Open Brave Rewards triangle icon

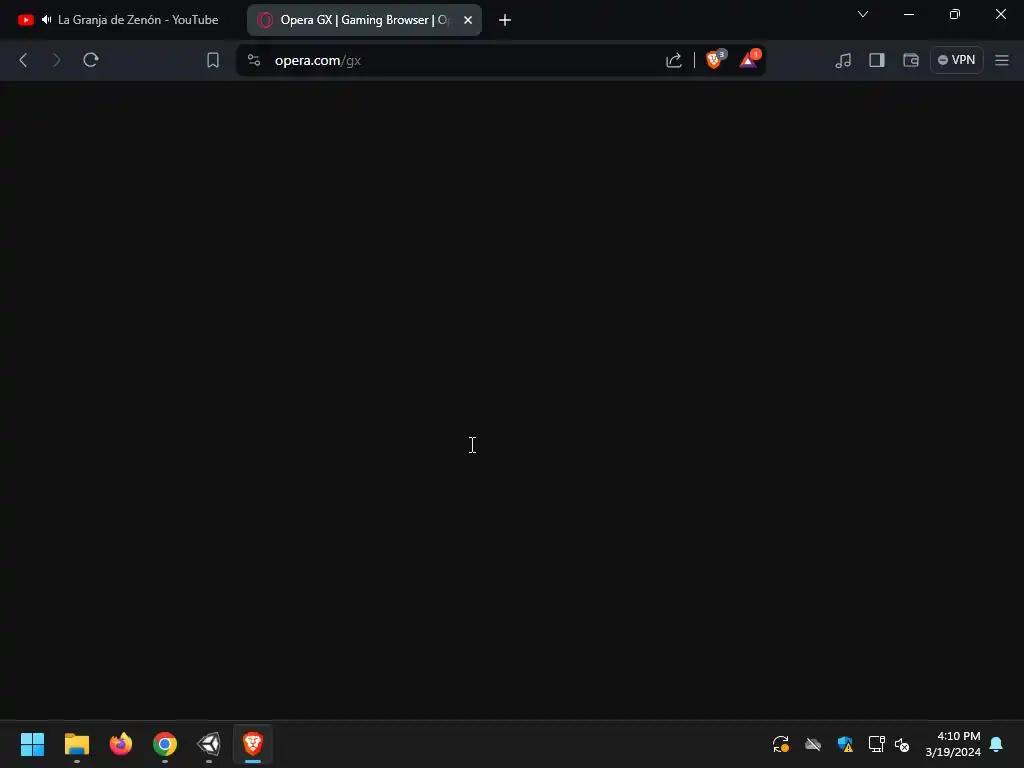click(x=750, y=59)
